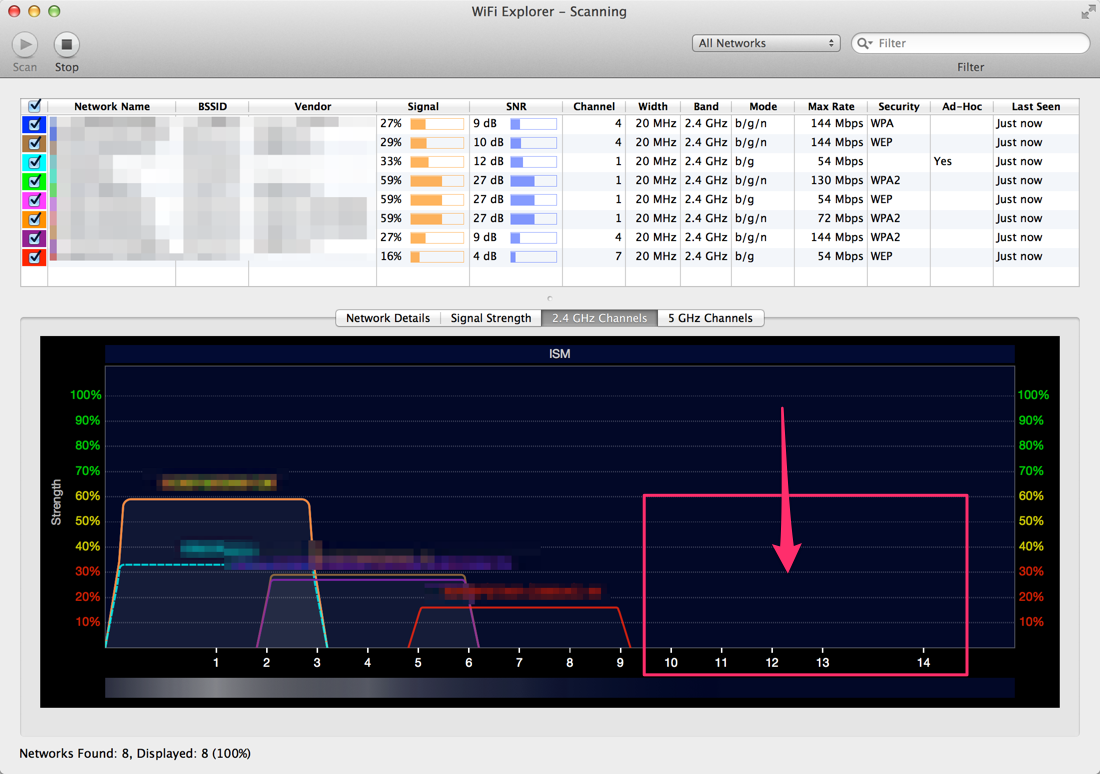Click the 4 dB SNR bar
Image resolution: width=1100 pixels, height=774 pixels.
[533, 257]
